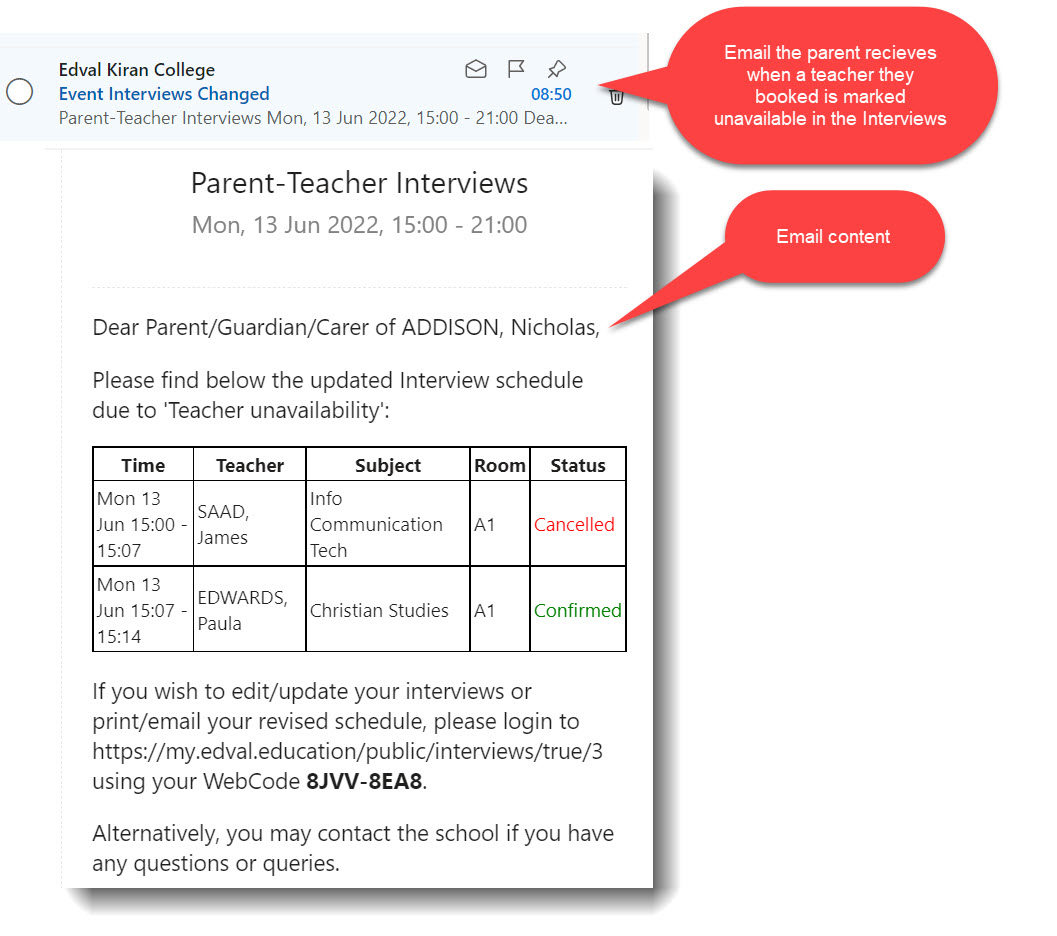Screen dimensions: 1057x936
Task: Click the Status column header
Action: [578, 465]
